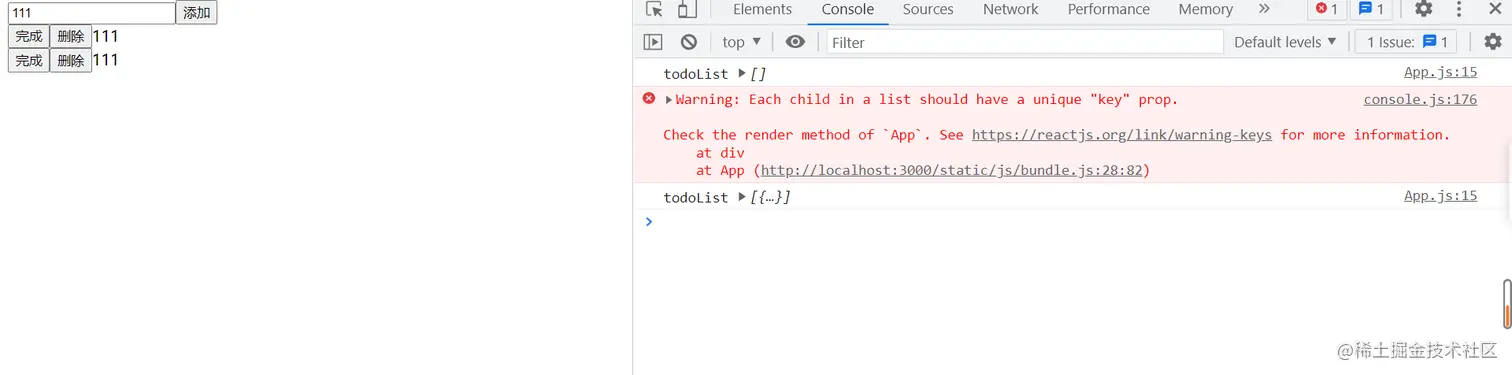
Task: Open console settings gear beside issues
Action: (1493, 42)
